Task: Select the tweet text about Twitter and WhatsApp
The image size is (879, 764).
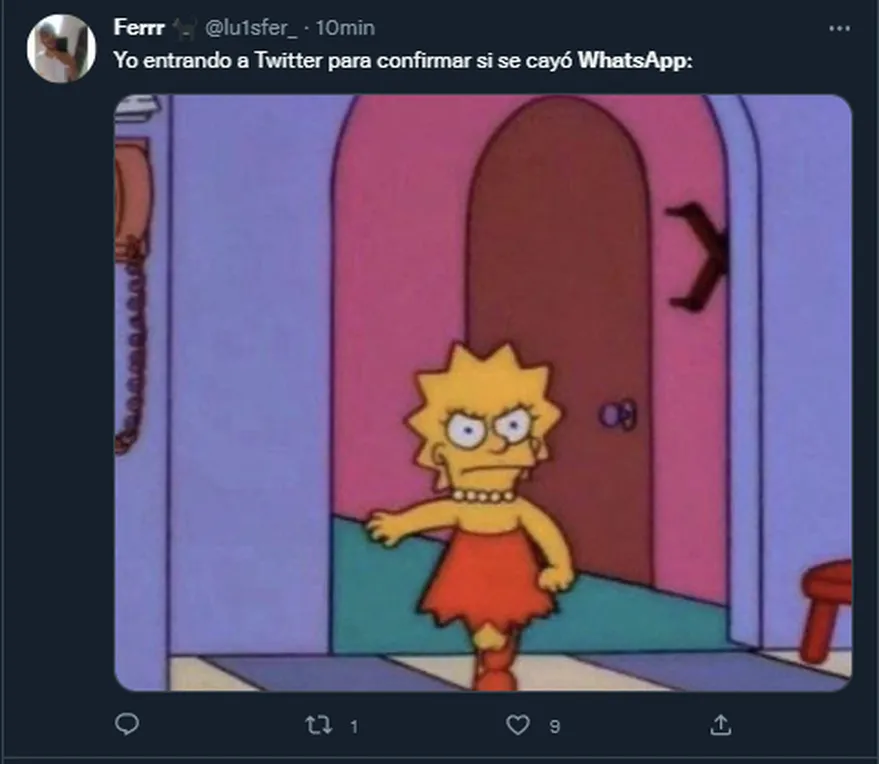Action: click(403, 61)
